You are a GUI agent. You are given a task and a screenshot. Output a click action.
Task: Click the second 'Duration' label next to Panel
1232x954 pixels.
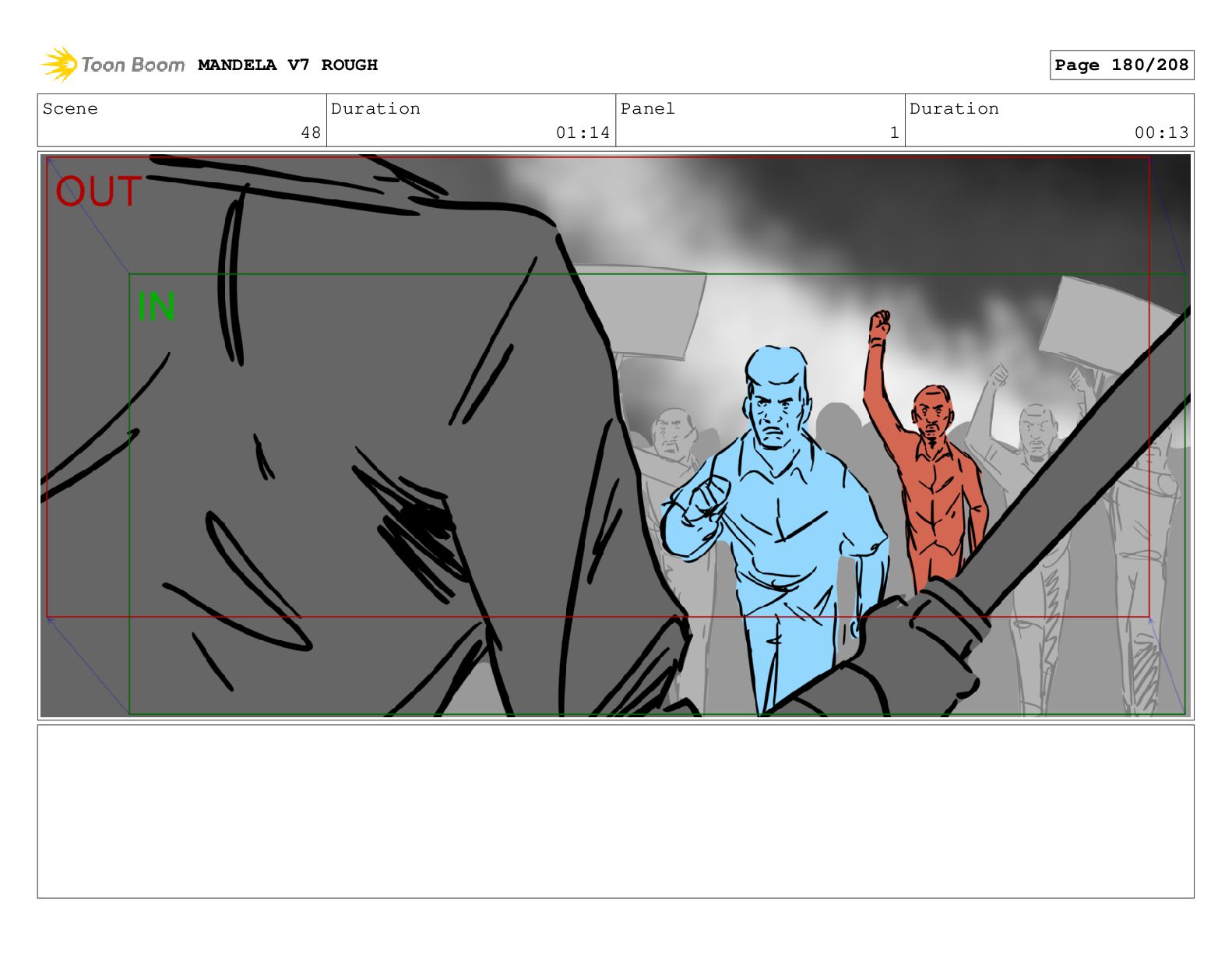coord(954,109)
